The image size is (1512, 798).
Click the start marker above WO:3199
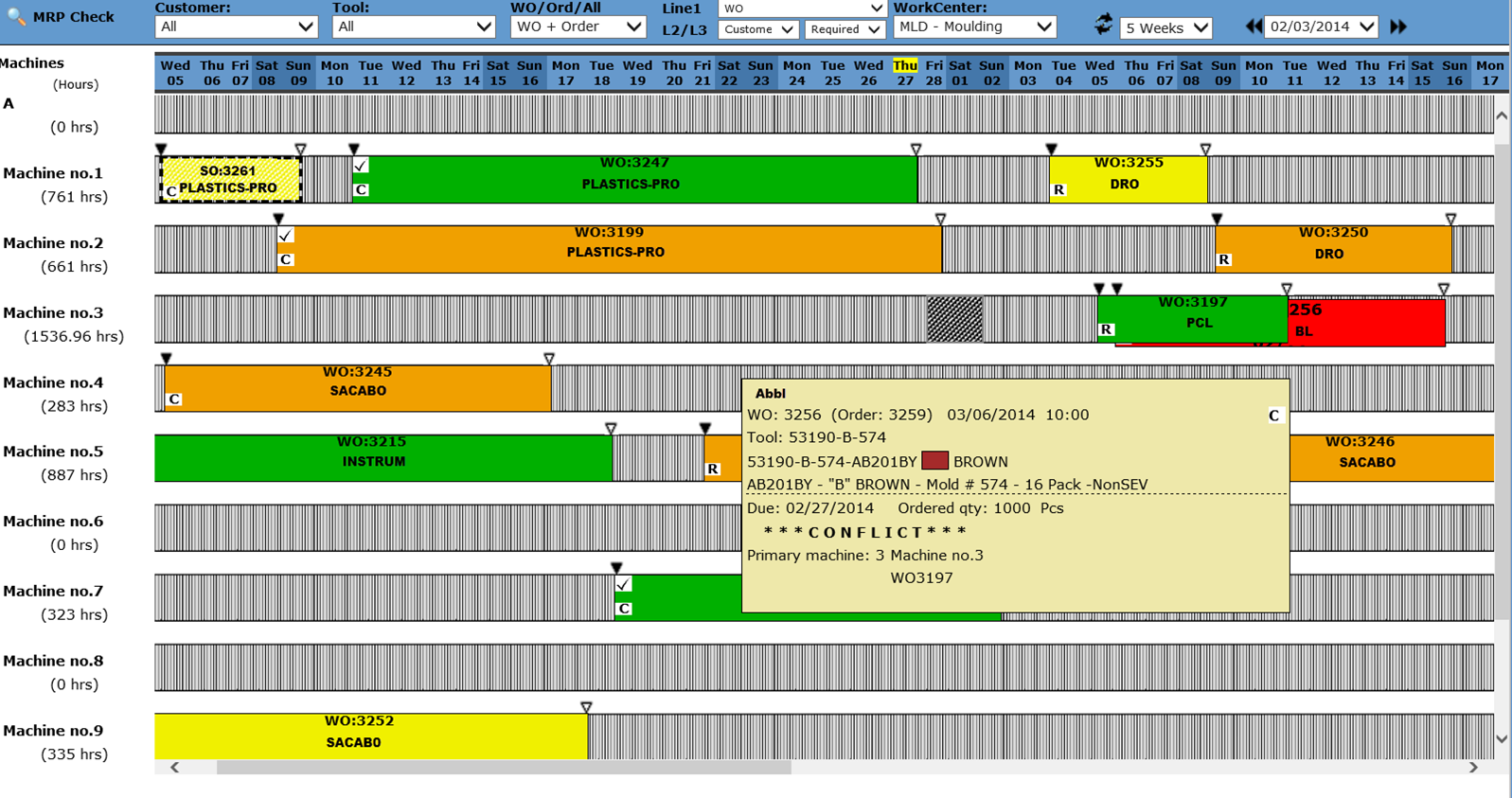coord(278,219)
